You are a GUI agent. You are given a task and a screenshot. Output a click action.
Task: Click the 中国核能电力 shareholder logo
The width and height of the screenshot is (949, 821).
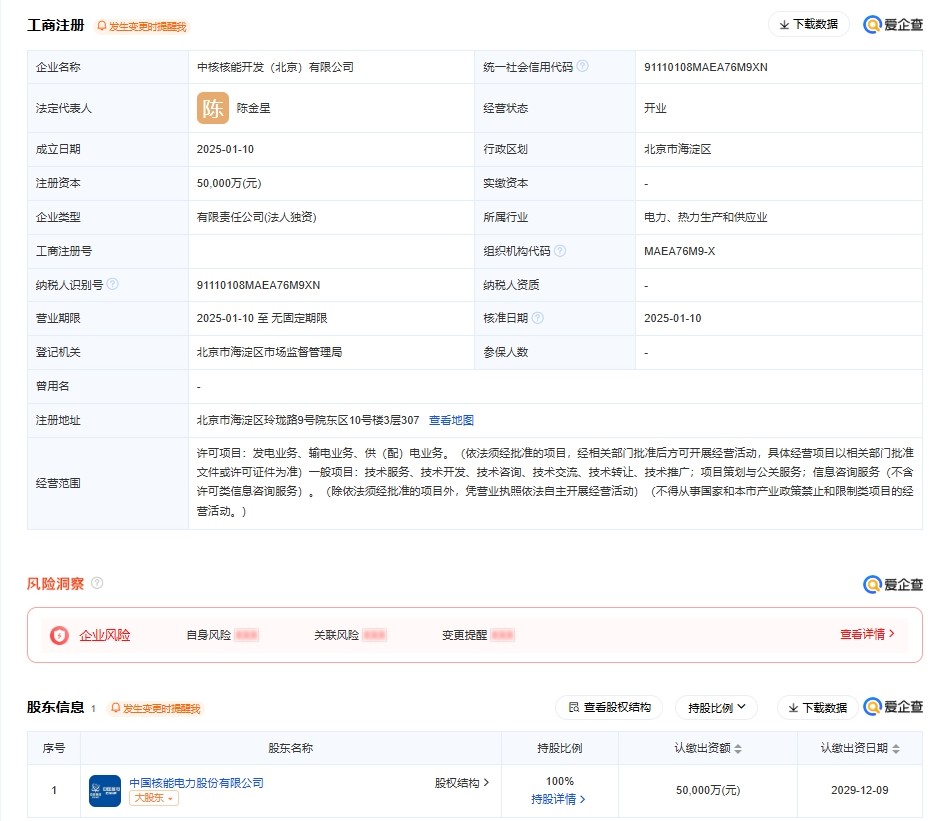pyautogui.click(x=105, y=790)
